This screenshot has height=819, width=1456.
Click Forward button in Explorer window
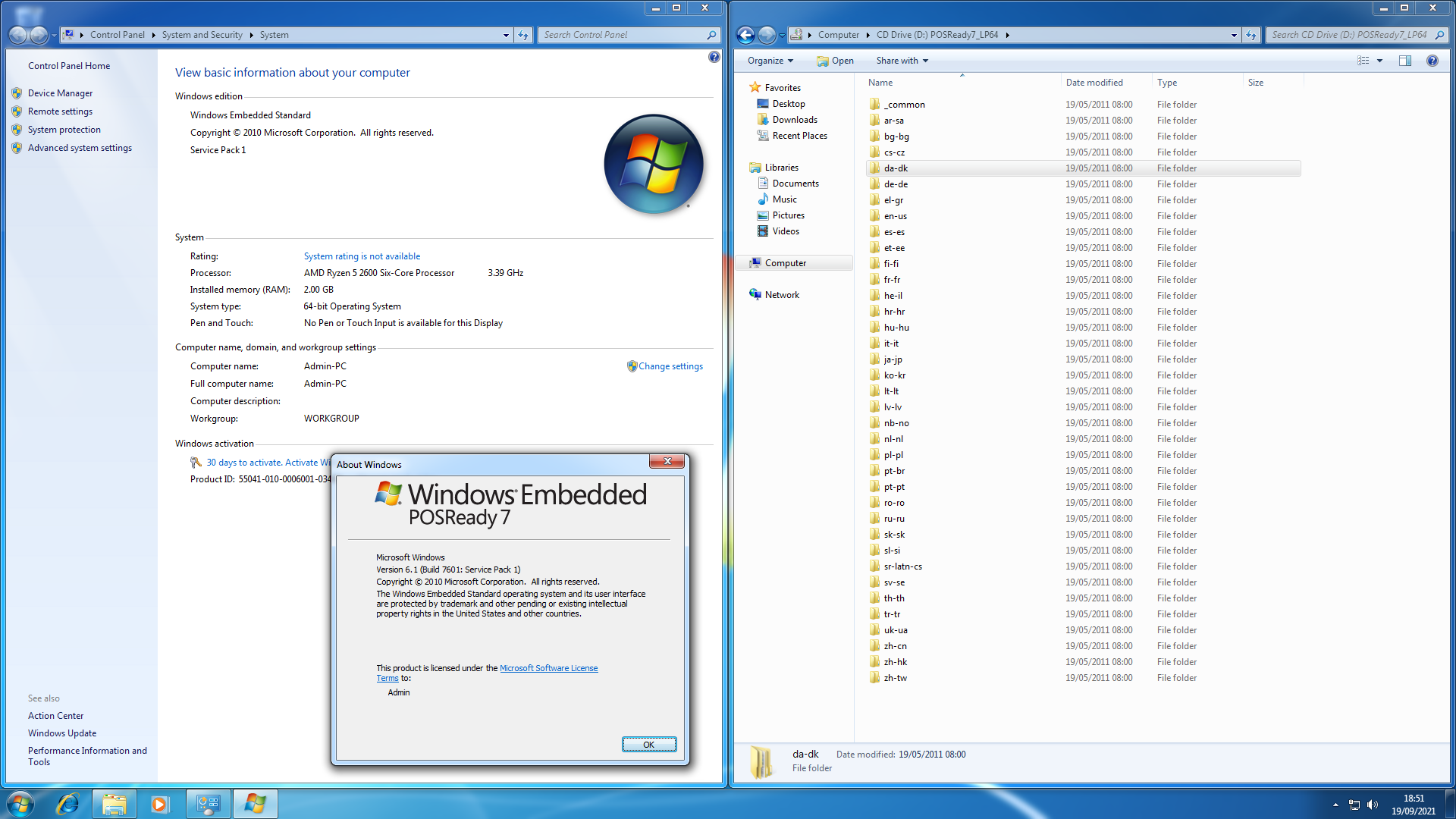(x=767, y=35)
